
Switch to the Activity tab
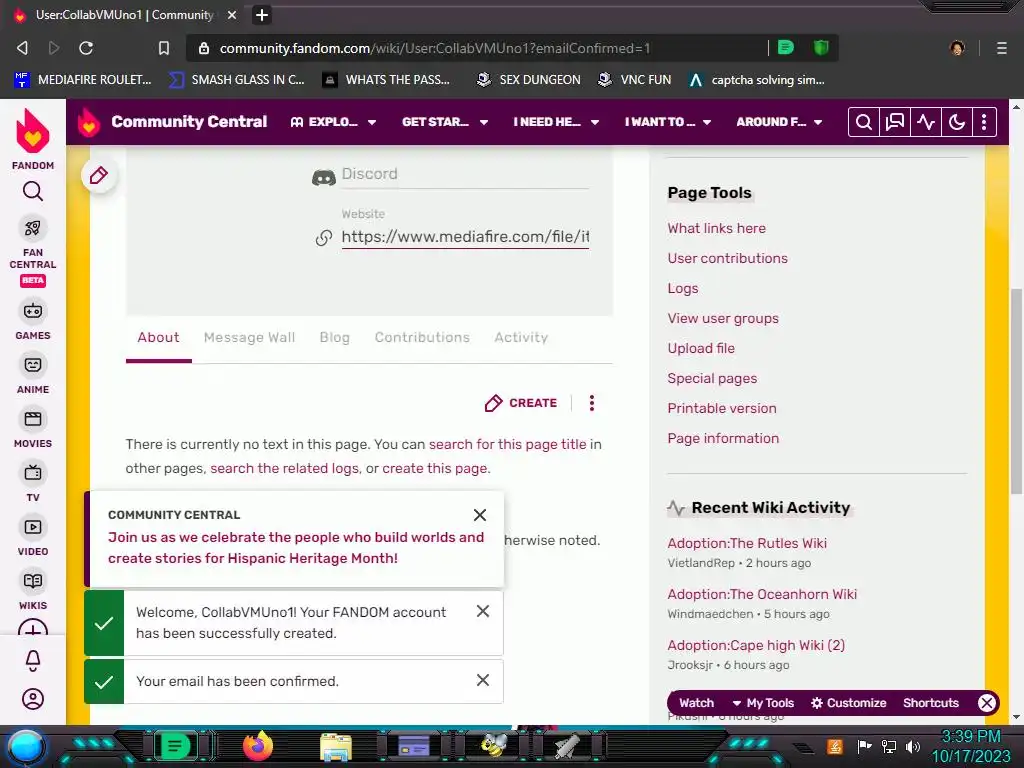click(x=520, y=338)
